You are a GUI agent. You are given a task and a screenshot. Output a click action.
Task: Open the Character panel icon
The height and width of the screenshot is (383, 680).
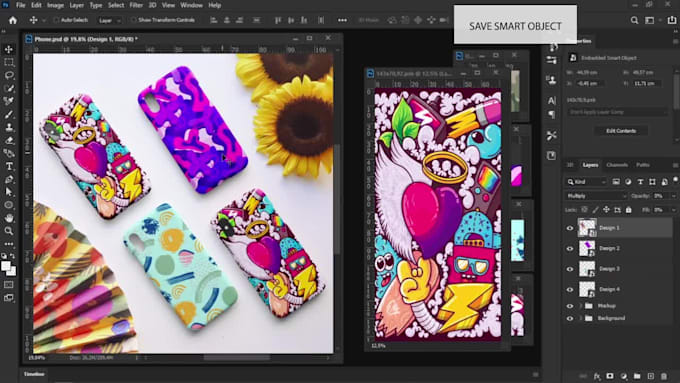[552, 101]
